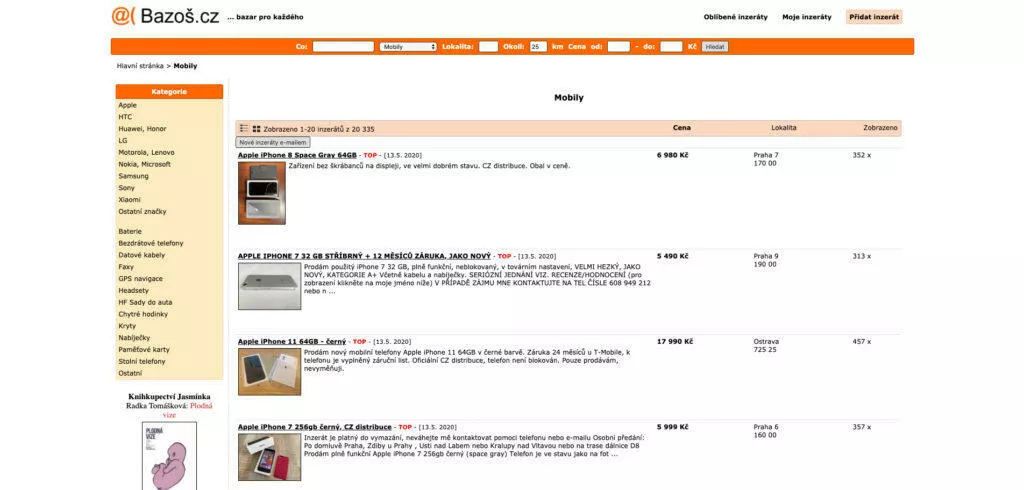Screen dimensions: 1024x490
Task: Select Xiaomi category
Action: coord(129,199)
